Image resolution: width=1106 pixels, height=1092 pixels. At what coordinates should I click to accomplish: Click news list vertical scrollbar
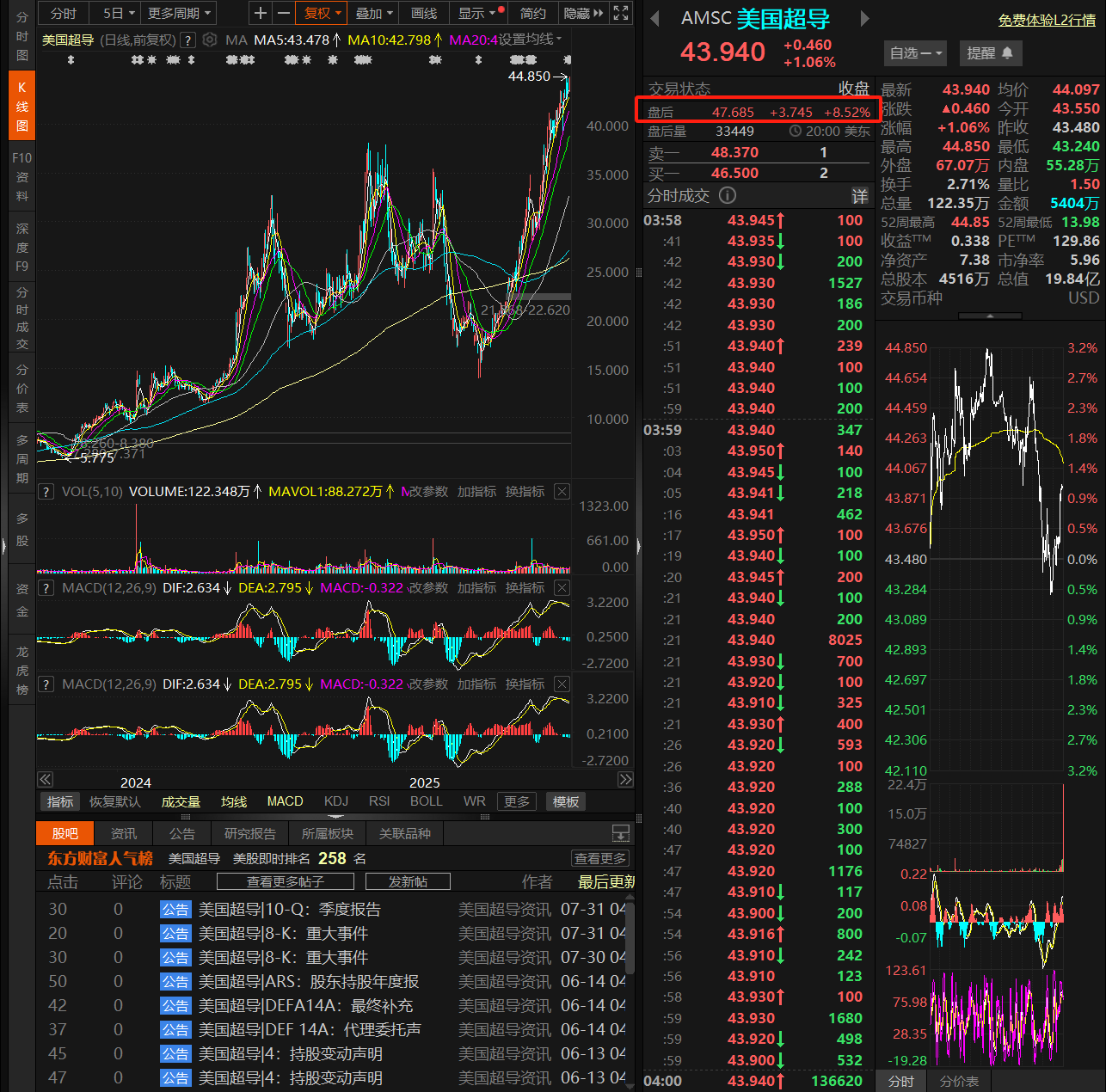pyautogui.click(x=630, y=937)
